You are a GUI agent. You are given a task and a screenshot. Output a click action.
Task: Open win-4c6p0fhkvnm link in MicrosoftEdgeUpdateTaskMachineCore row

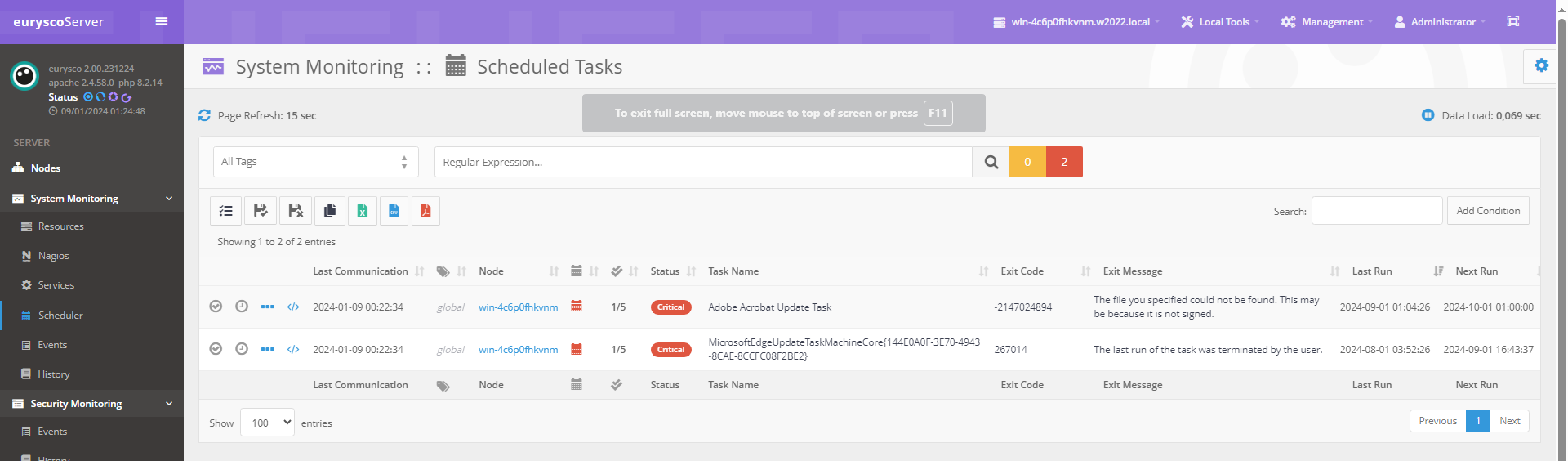pos(519,350)
